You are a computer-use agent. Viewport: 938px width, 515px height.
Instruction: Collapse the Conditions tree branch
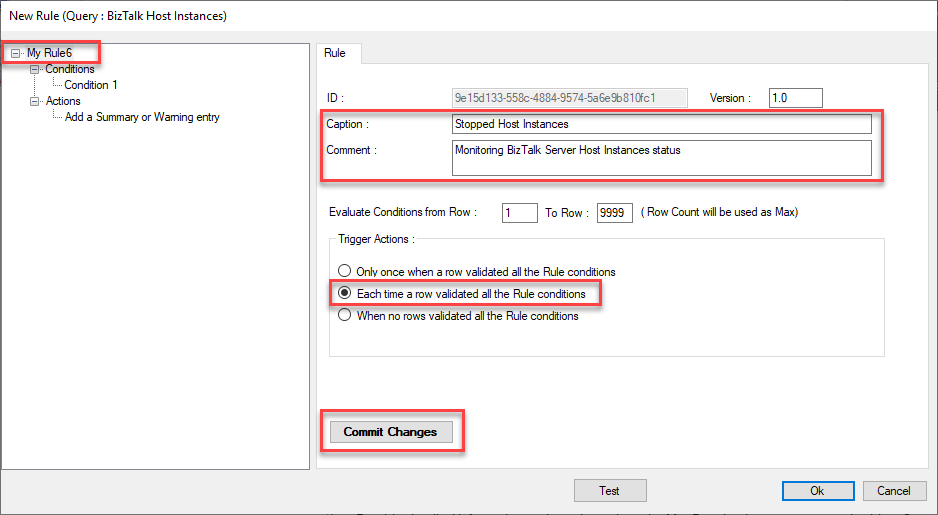pyautogui.click(x=36, y=69)
